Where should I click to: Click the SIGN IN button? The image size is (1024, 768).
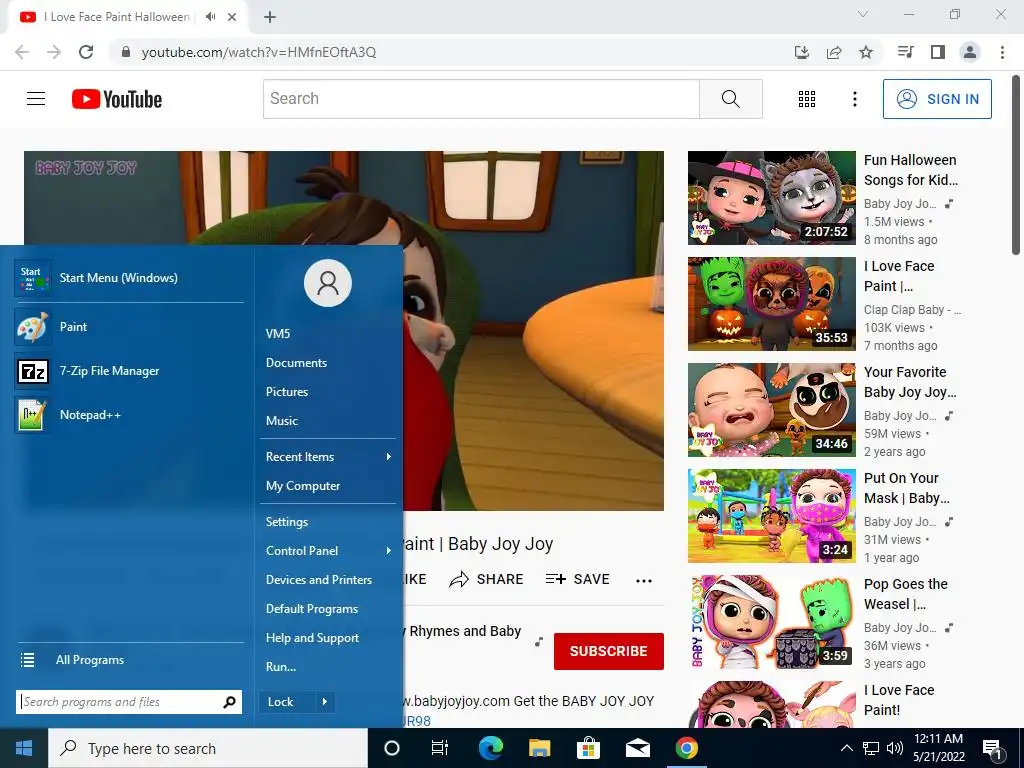[937, 99]
